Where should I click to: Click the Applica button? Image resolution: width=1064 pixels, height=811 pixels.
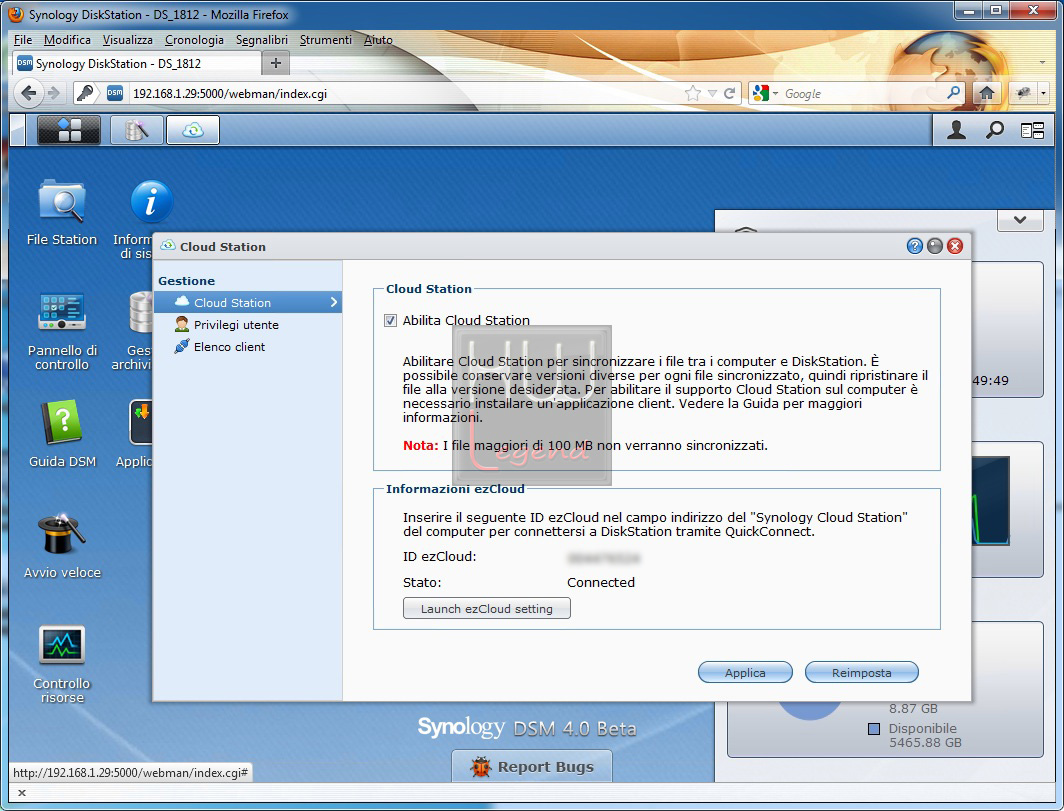click(x=745, y=672)
